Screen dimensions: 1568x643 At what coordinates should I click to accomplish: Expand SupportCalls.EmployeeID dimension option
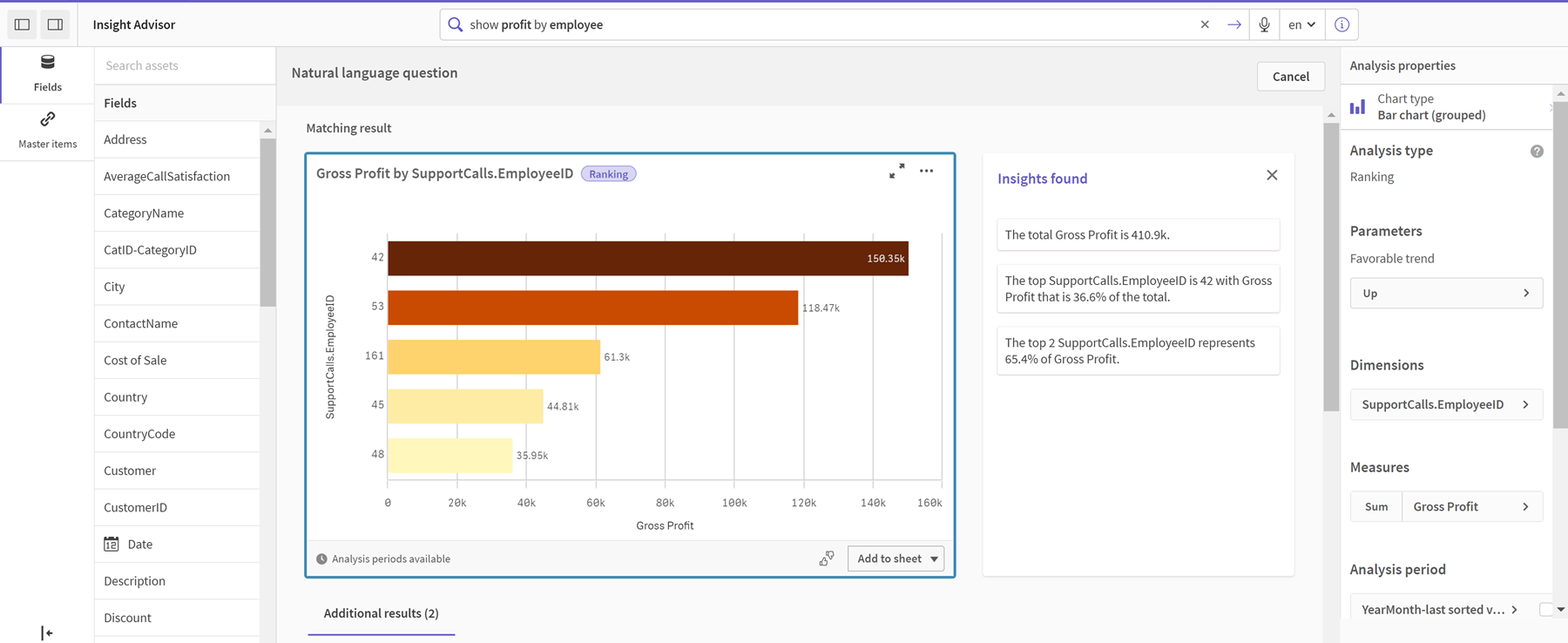point(1446,404)
